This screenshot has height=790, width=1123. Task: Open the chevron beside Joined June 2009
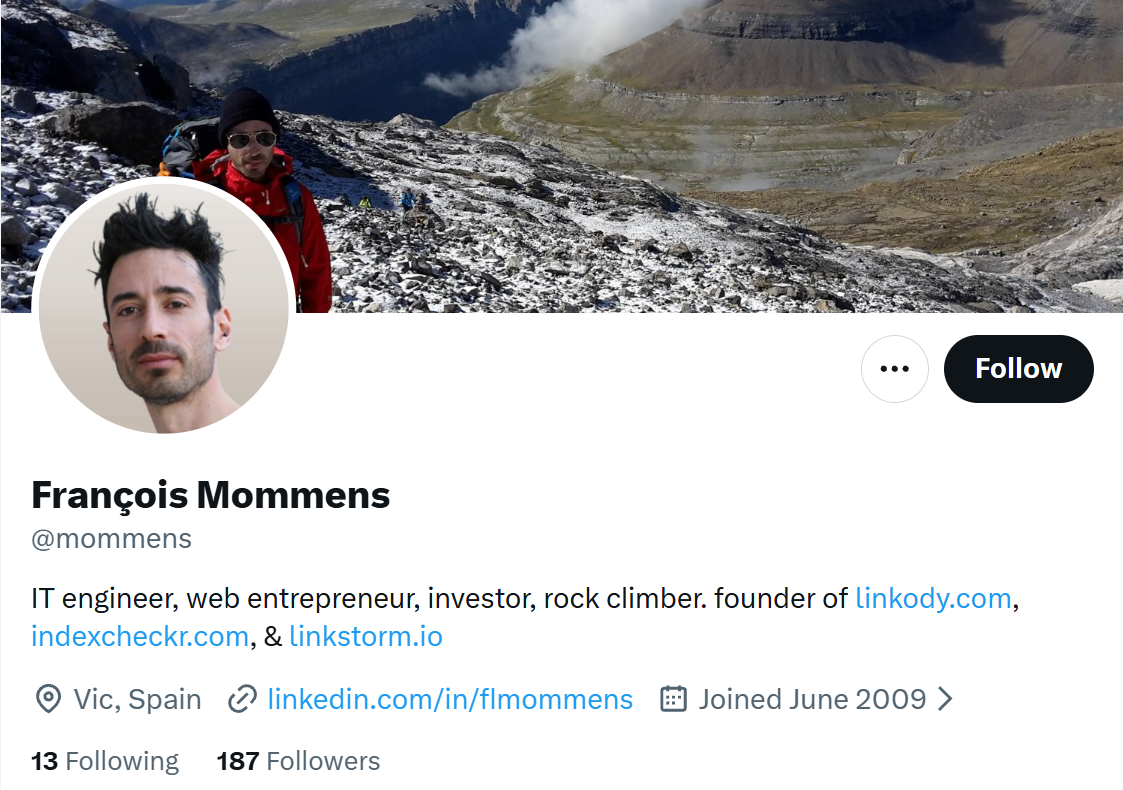(x=944, y=699)
